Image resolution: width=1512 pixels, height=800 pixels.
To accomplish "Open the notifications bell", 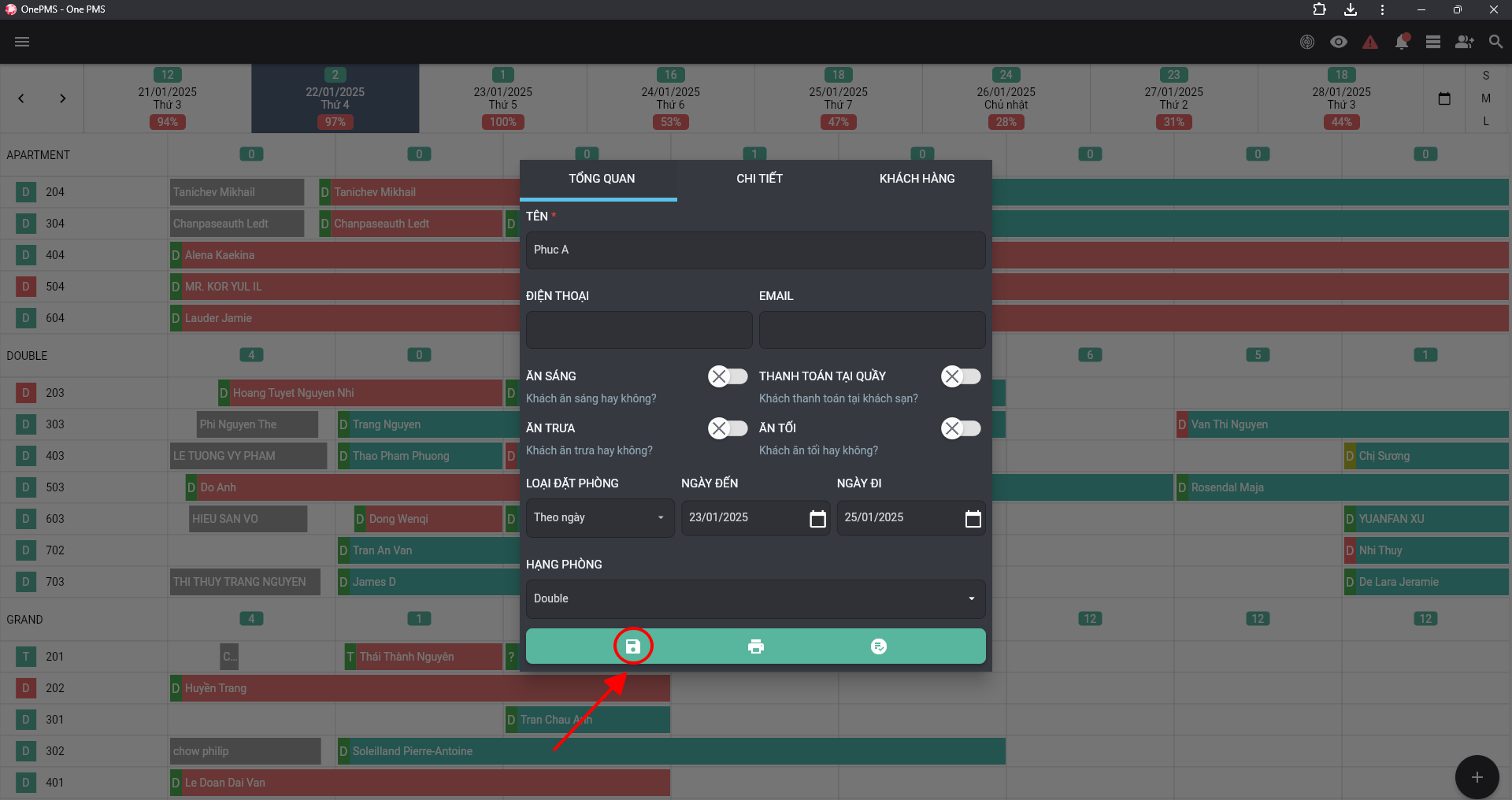I will click(1402, 42).
